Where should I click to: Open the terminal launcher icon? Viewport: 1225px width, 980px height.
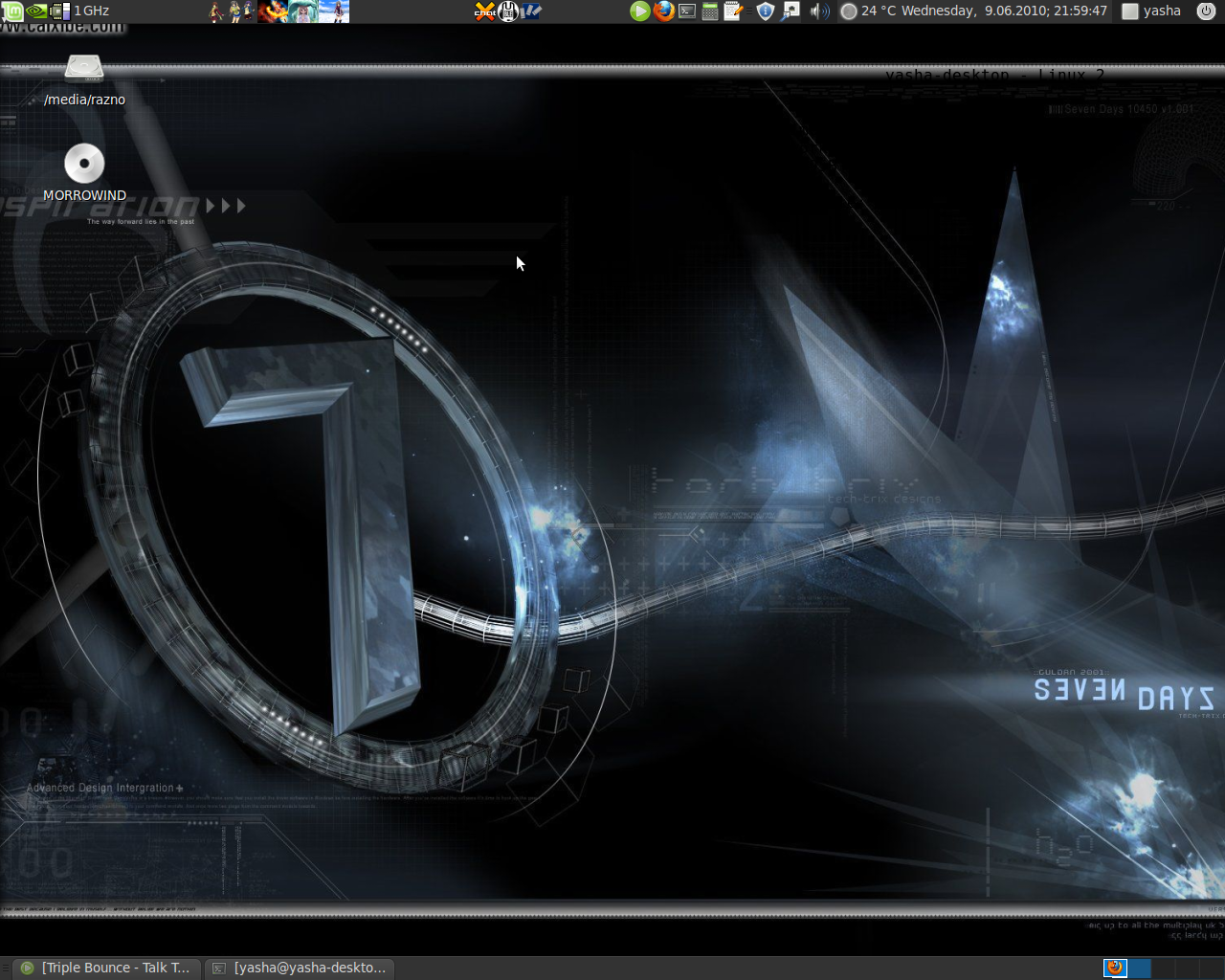687,11
